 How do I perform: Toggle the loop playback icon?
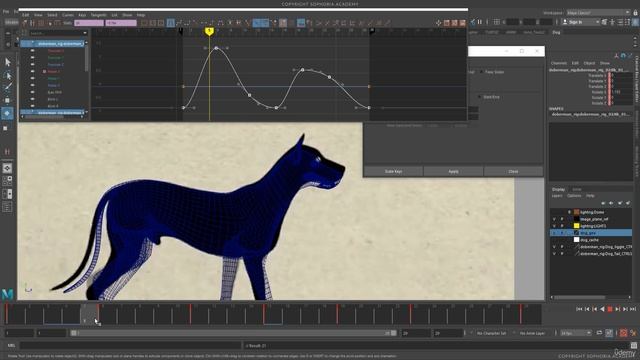(x=599, y=333)
